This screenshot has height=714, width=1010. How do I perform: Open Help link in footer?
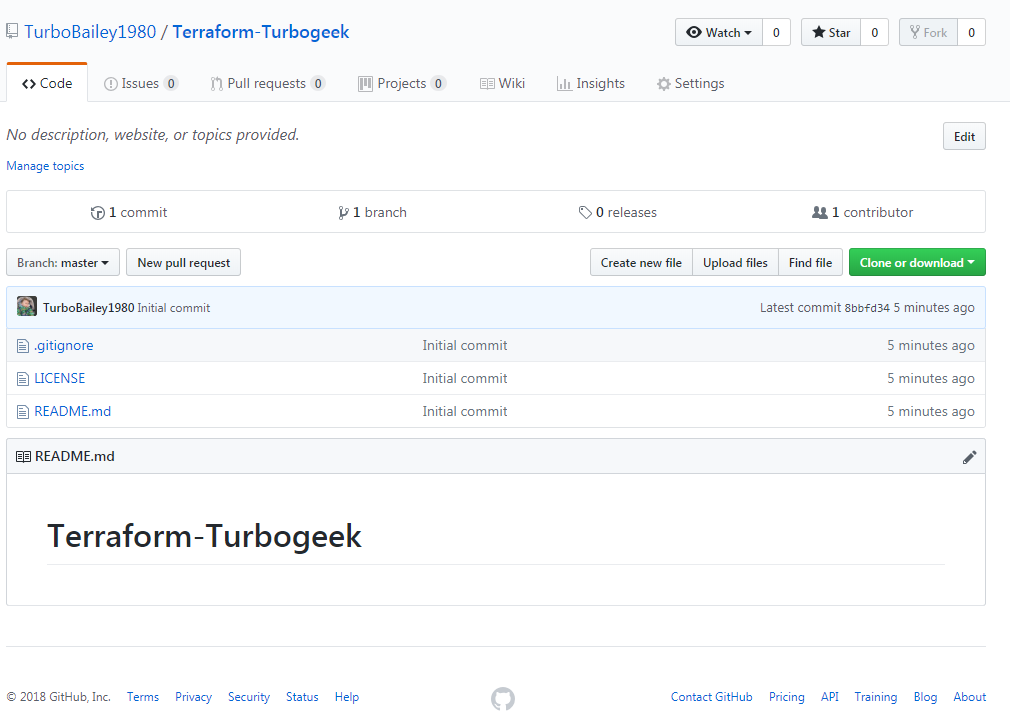pos(347,697)
